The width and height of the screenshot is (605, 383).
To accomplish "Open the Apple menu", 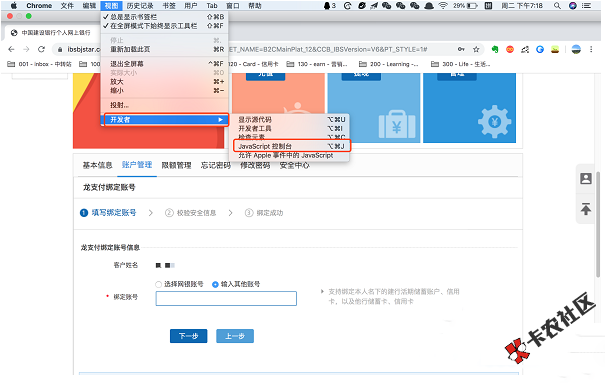I will point(14,5).
